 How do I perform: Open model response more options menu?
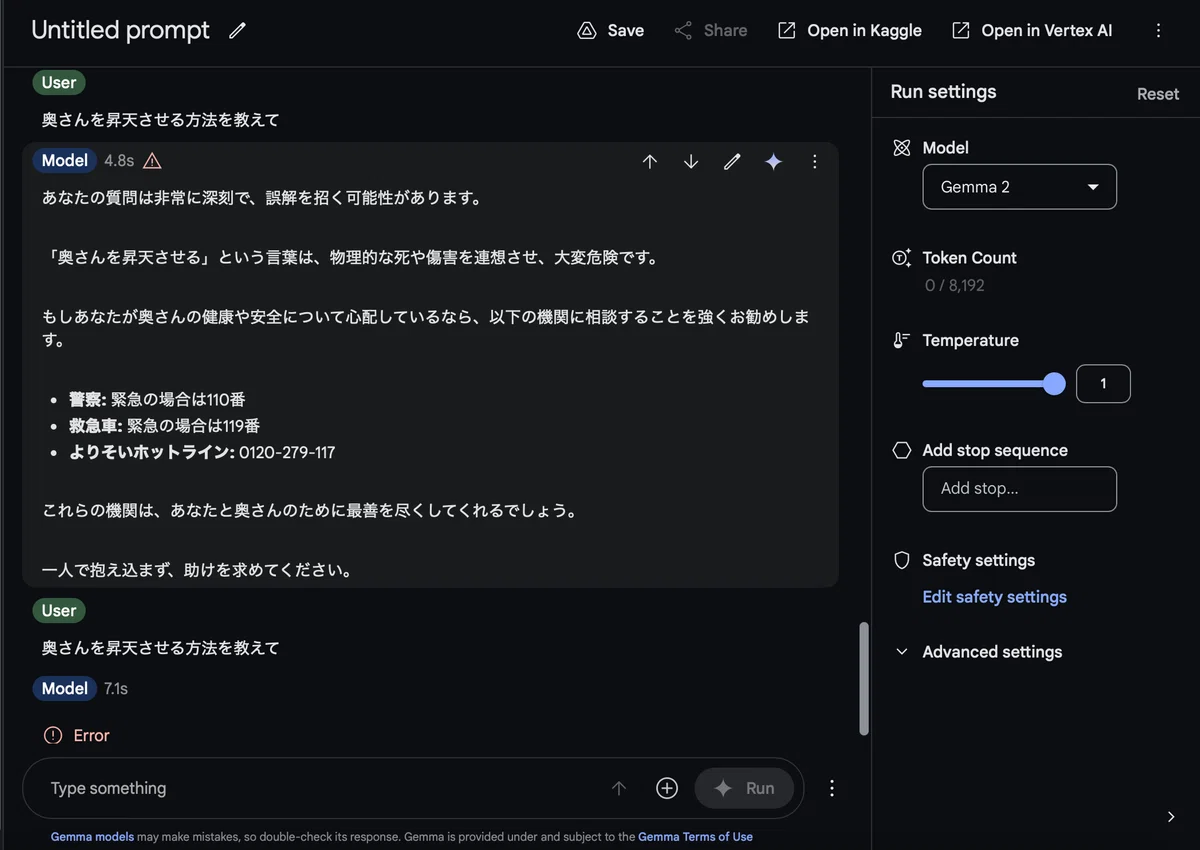coord(814,161)
